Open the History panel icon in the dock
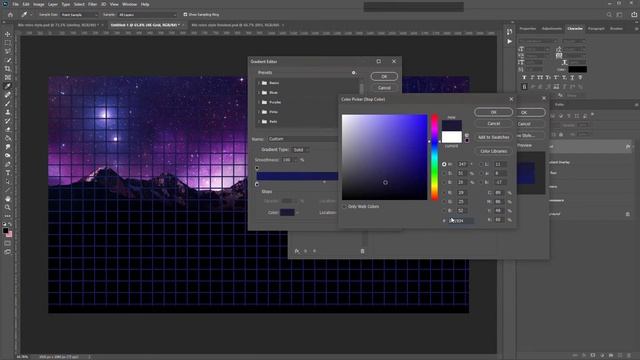Image resolution: width=640 pixels, height=360 pixels. click(509, 31)
